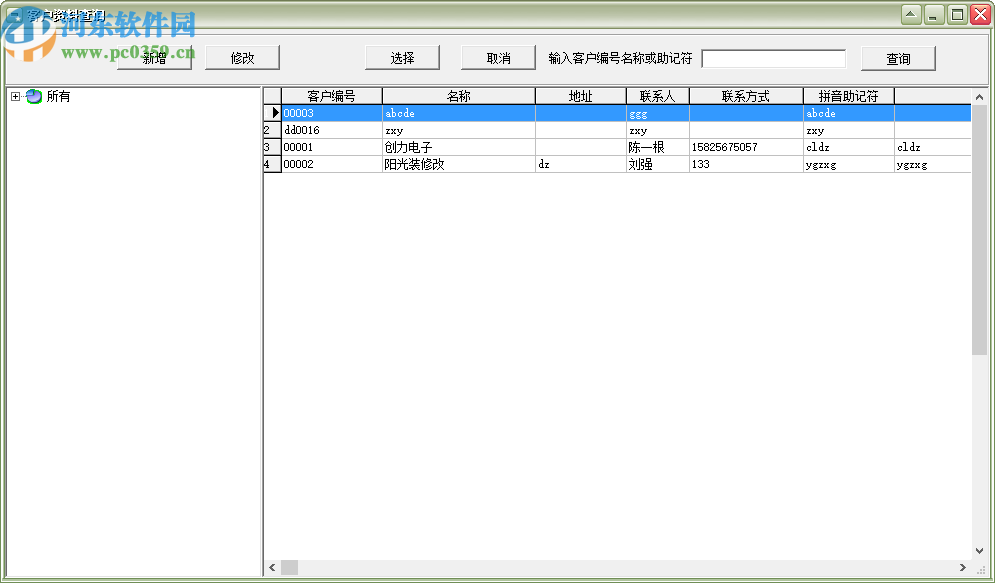Select customer number 00002 cell

coord(332,164)
